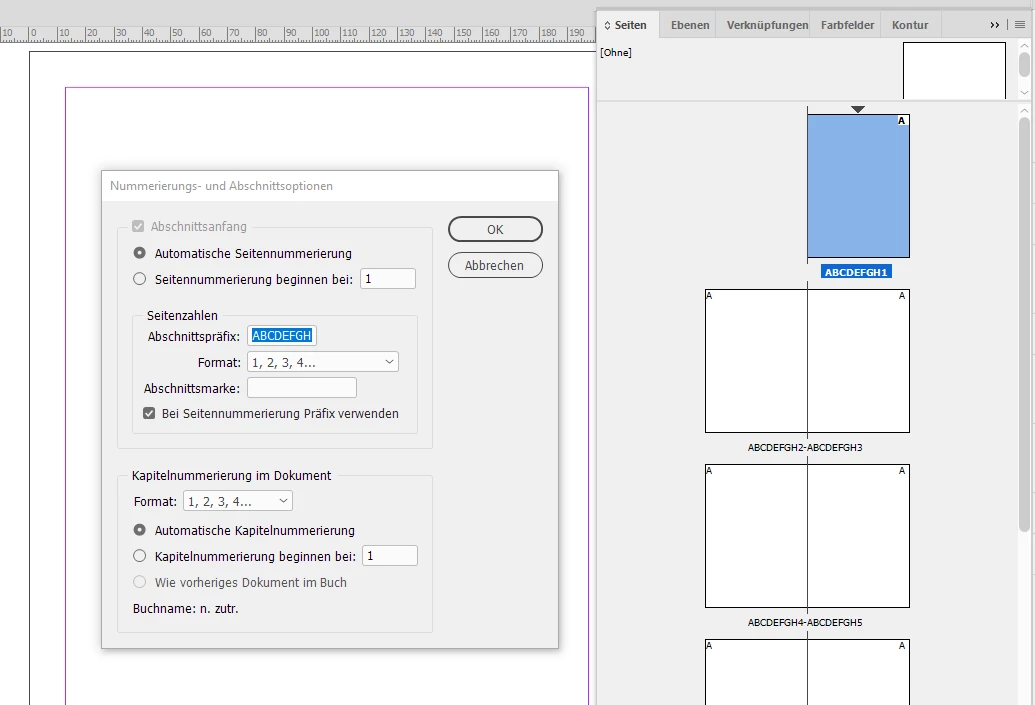Switch to the Kontur tab
The width and height of the screenshot is (1035, 705).
[x=910, y=25]
